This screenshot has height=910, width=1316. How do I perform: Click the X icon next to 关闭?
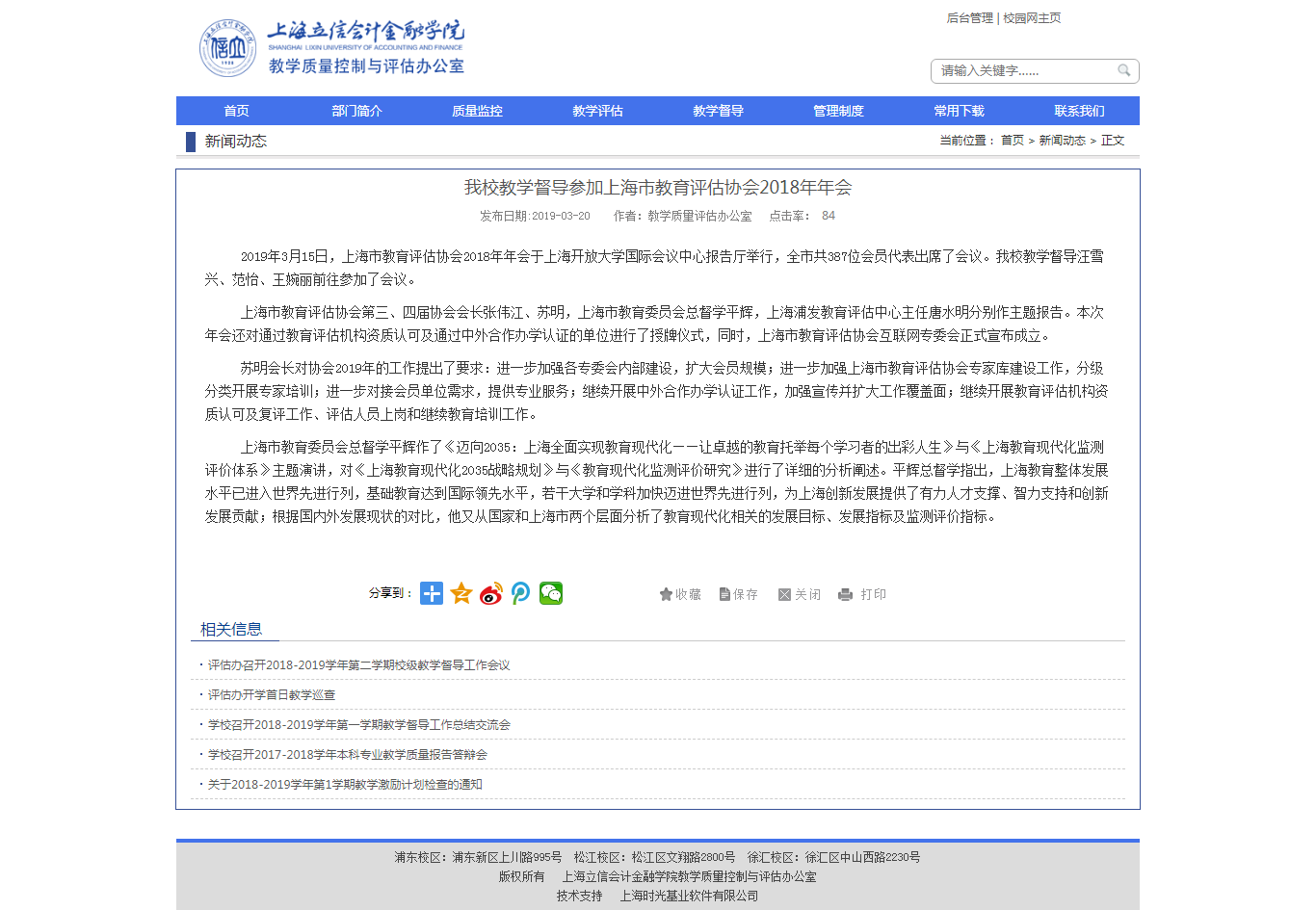(784, 594)
